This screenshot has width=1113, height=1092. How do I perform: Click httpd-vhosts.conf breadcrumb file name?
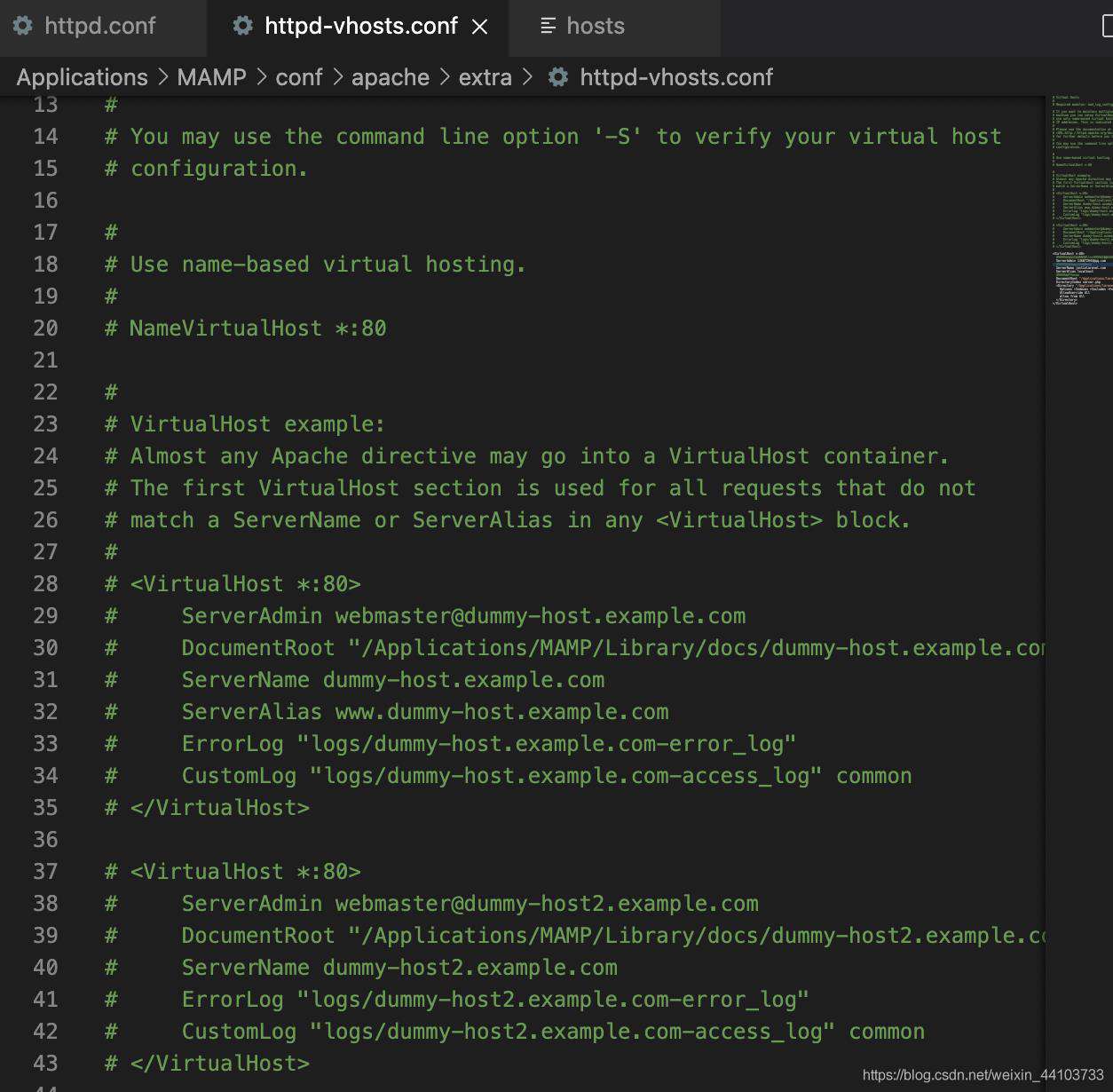(x=676, y=77)
